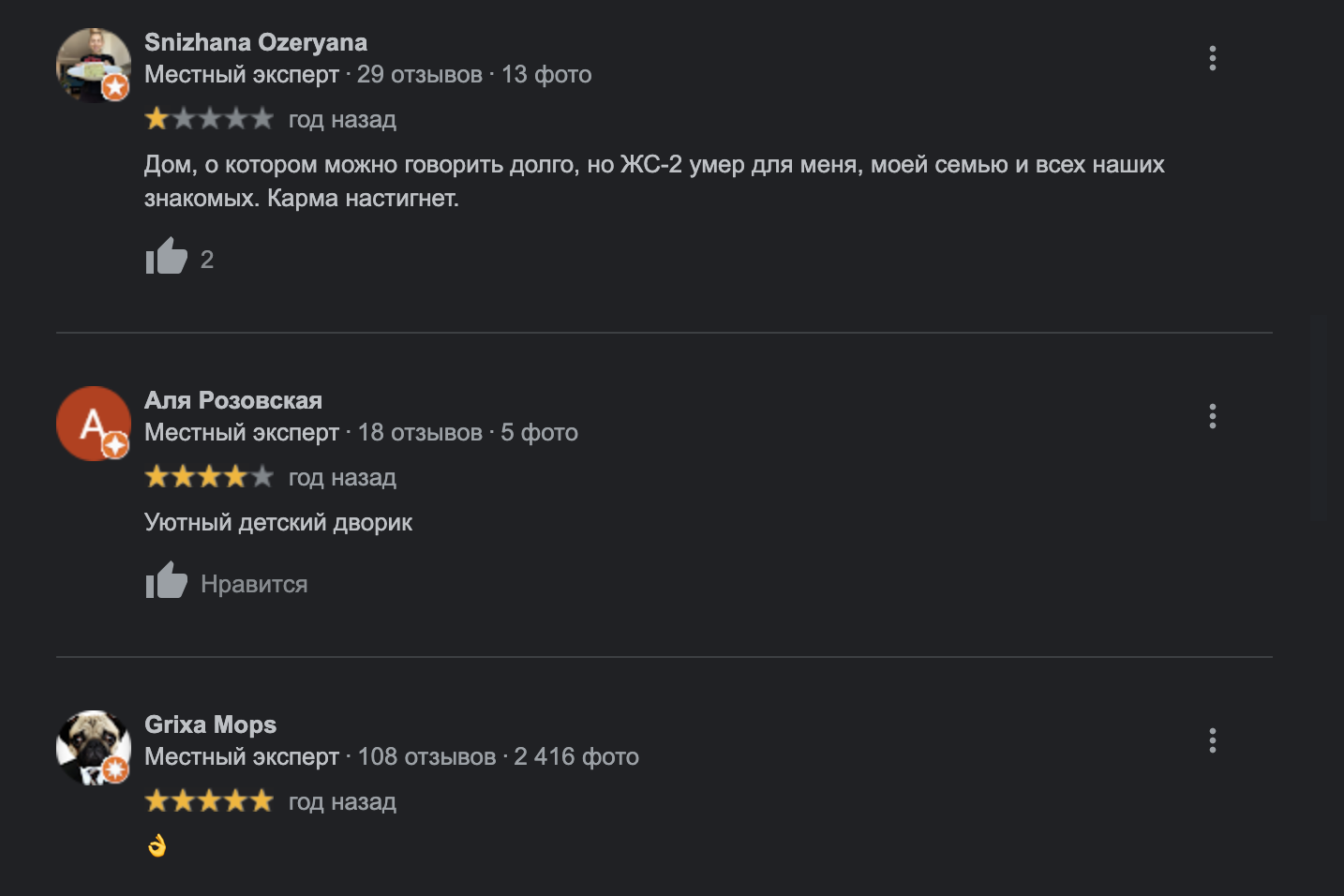The height and width of the screenshot is (896, 1344).
Task: Click "108 отзывов · 2 416 фото" stats
Action: click(498, 756)
